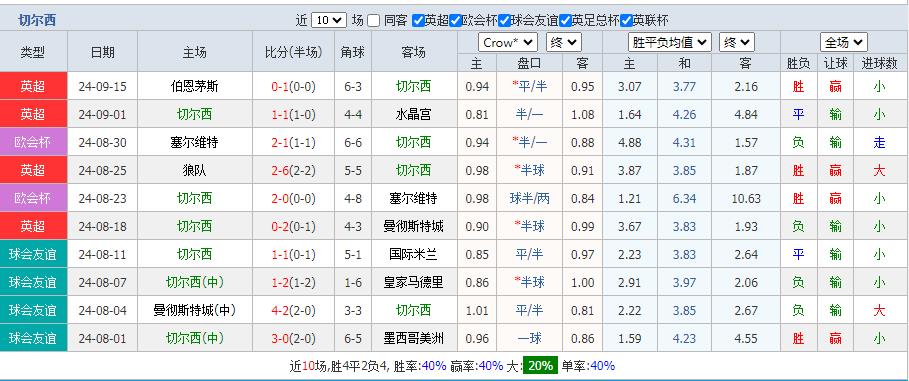Uncheck the 英足总杯 filter checkbox
The width and height of the screenshot is (909, 381).
click(x=565, y=21)
